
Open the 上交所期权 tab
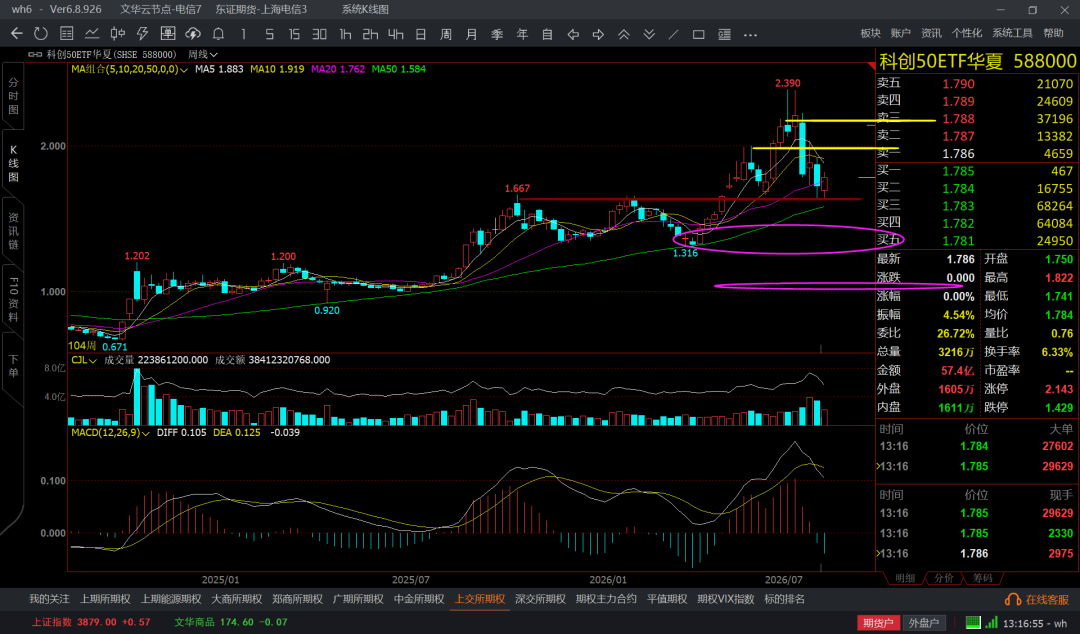click(479, 599)
